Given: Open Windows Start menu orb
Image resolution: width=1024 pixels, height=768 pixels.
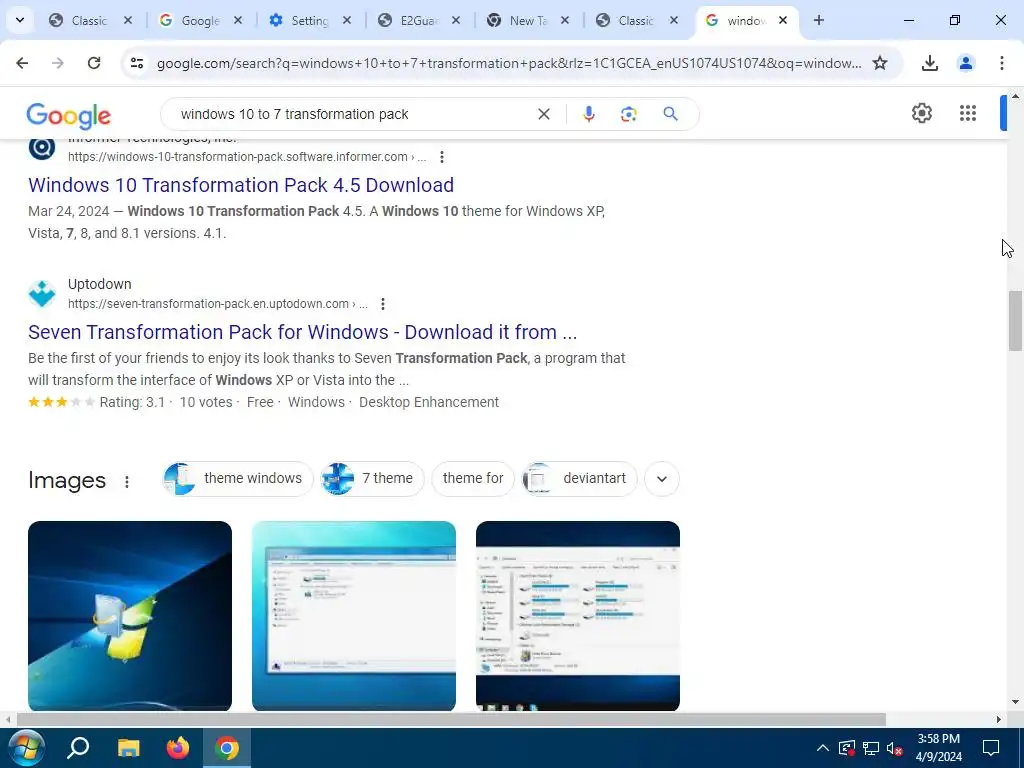Looking at the screenshot, I should [x=25, y=748].
